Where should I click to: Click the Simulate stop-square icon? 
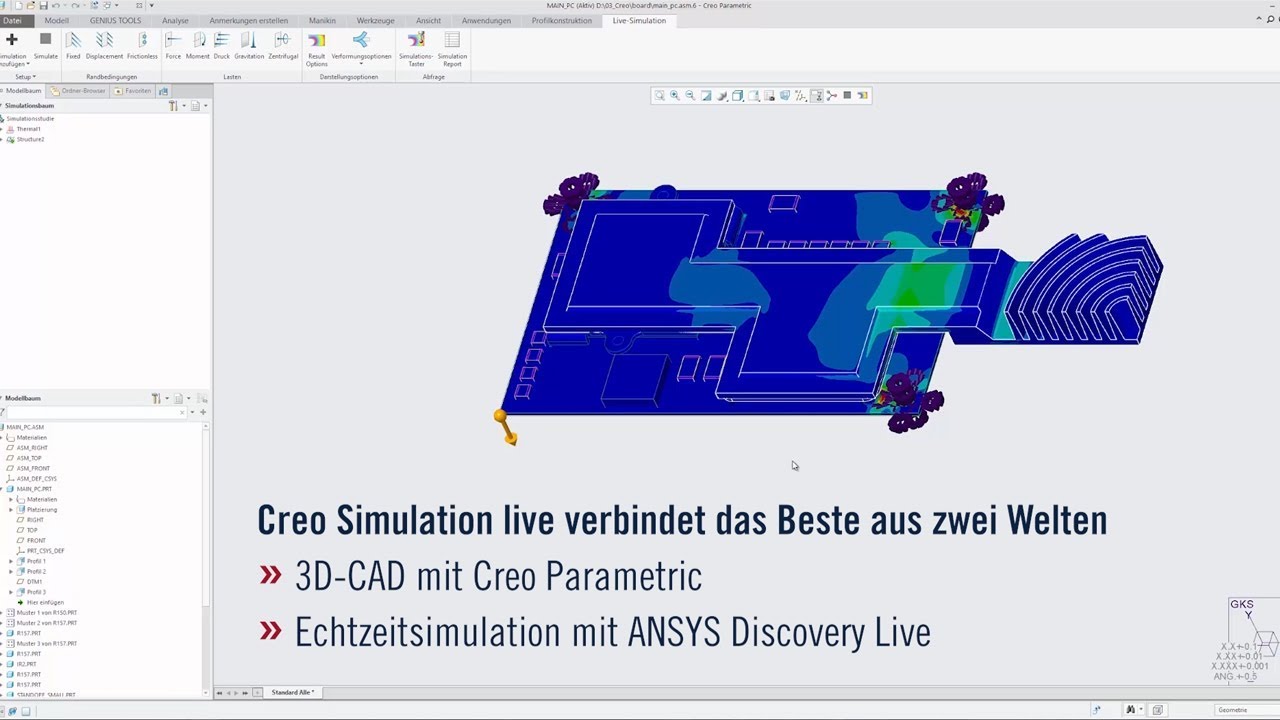(45, 40)
